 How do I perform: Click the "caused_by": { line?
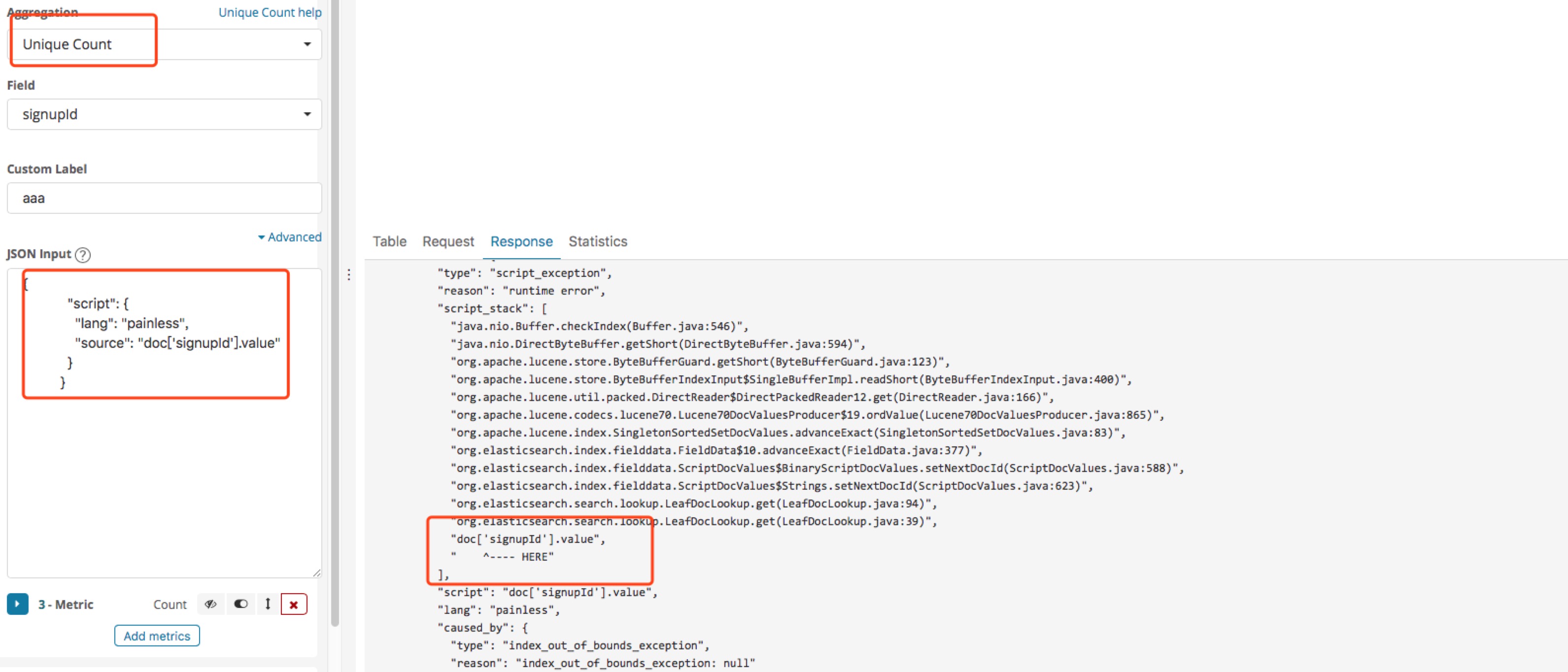coord(483,628)
